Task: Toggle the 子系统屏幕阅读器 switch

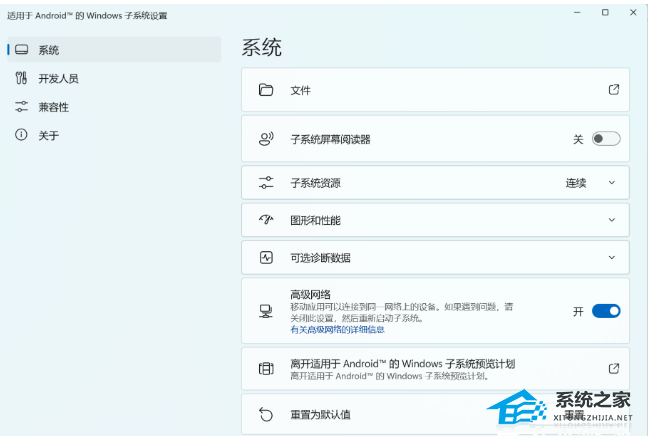Action: coord(606,139)
